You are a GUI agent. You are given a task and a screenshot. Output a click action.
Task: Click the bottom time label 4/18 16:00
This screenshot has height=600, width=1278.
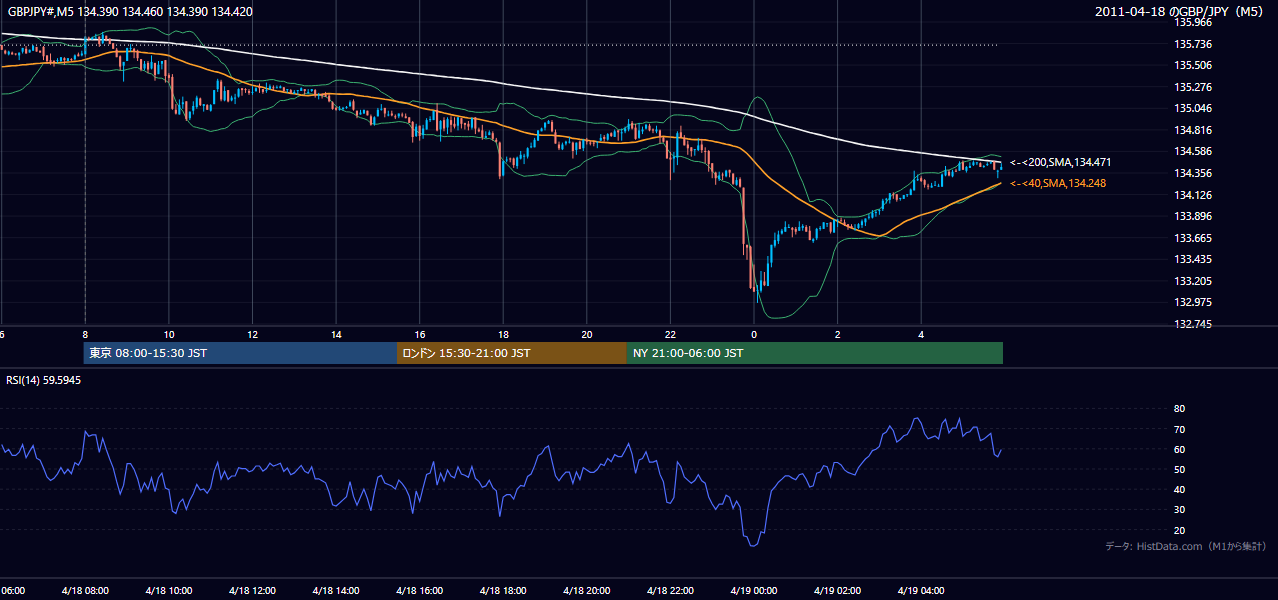[419, 591]
